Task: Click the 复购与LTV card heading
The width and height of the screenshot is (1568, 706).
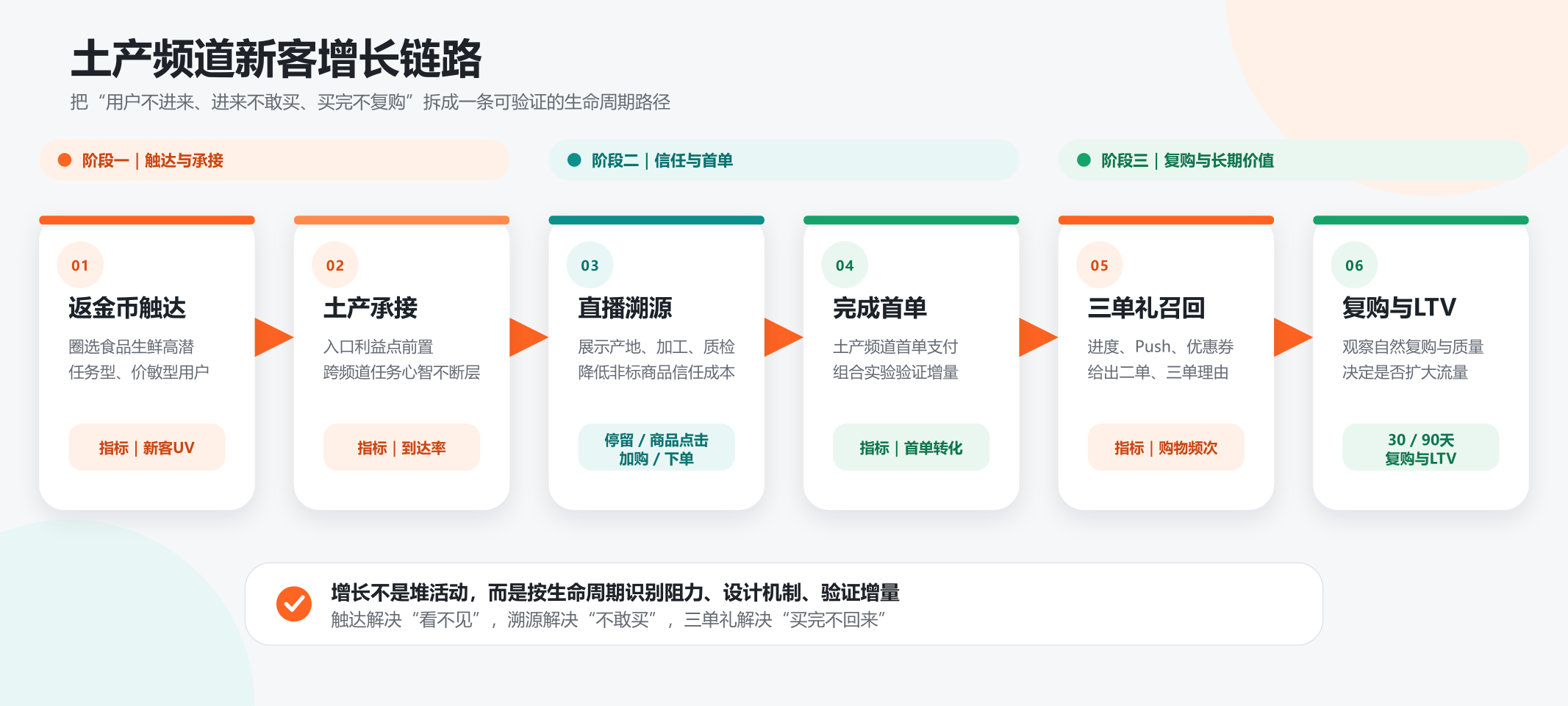Action: click(x=1400, y=307)
